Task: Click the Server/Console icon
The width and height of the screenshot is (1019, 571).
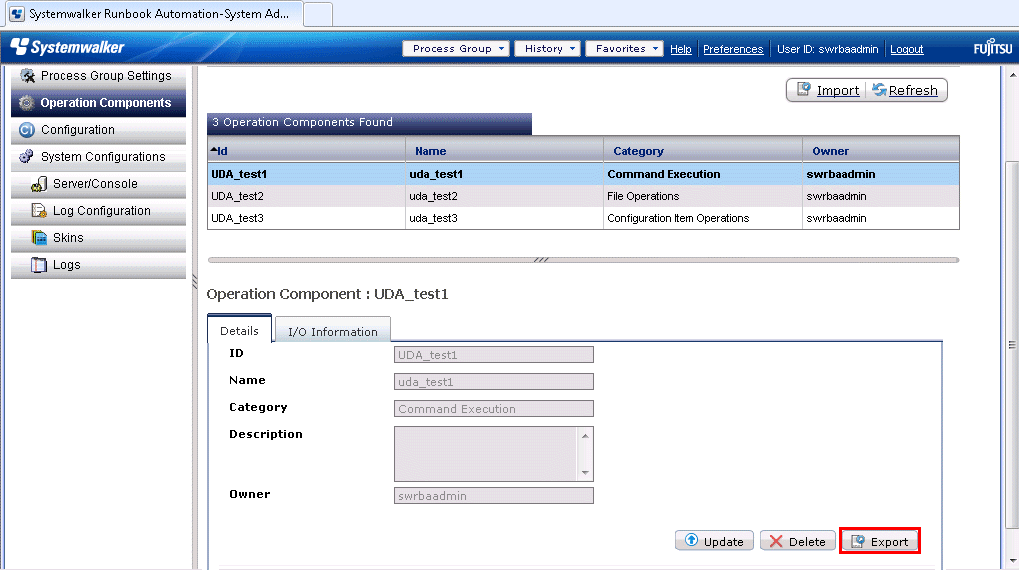Action: pyautogui.click(x=39, y=184)
